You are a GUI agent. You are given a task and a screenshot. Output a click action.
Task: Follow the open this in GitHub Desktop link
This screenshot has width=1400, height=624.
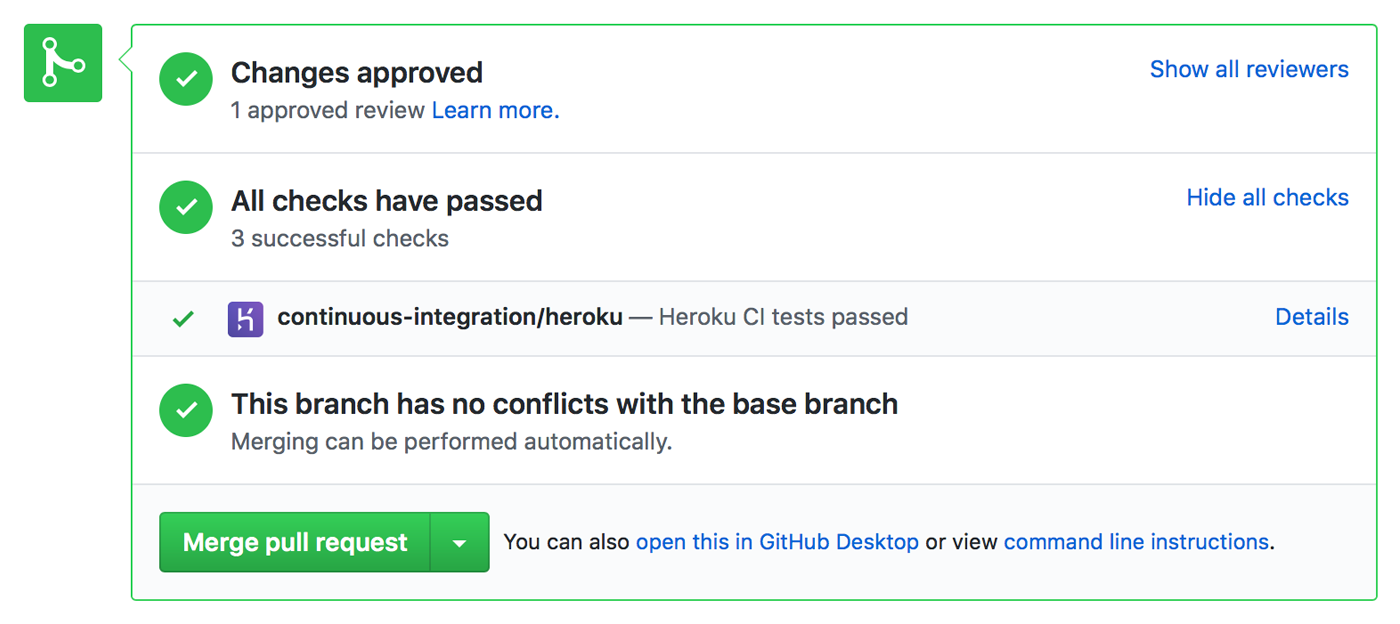(x=777, y=542)
